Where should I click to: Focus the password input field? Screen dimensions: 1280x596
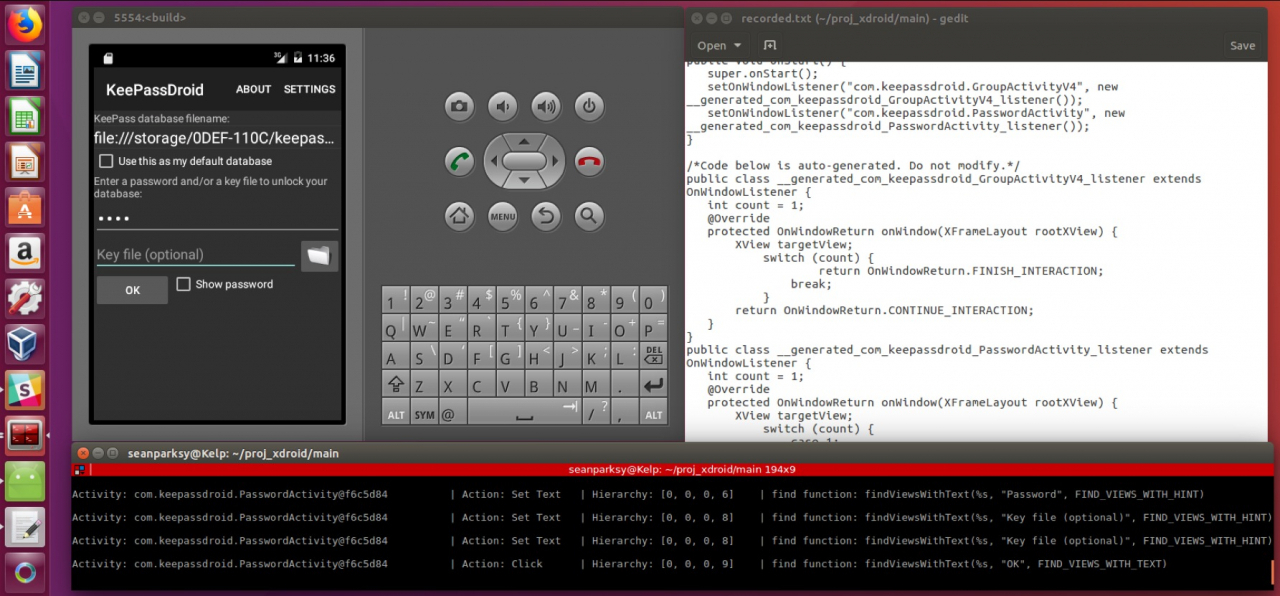pyautogui.click(x=216, y=218)
